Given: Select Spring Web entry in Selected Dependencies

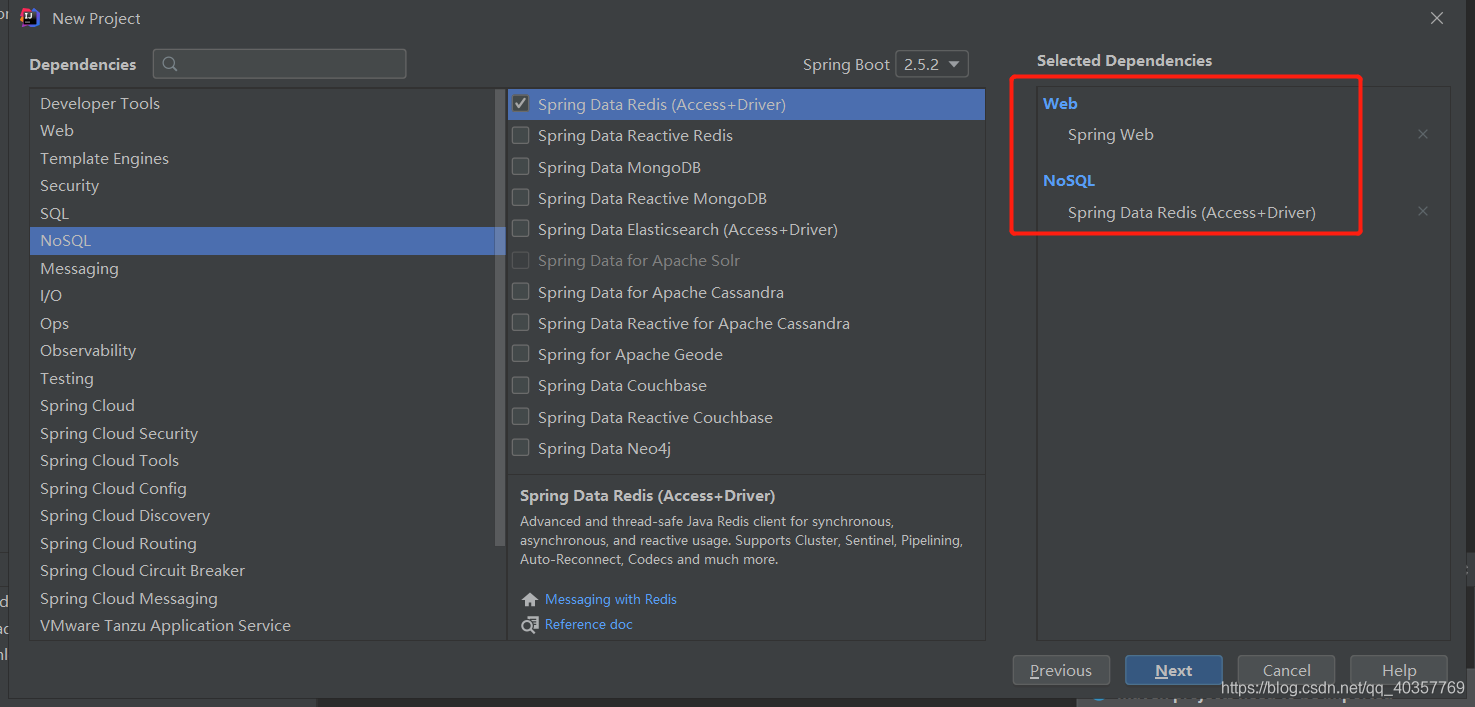Looking at the screenshot, I should click(x=1111, y=134).
